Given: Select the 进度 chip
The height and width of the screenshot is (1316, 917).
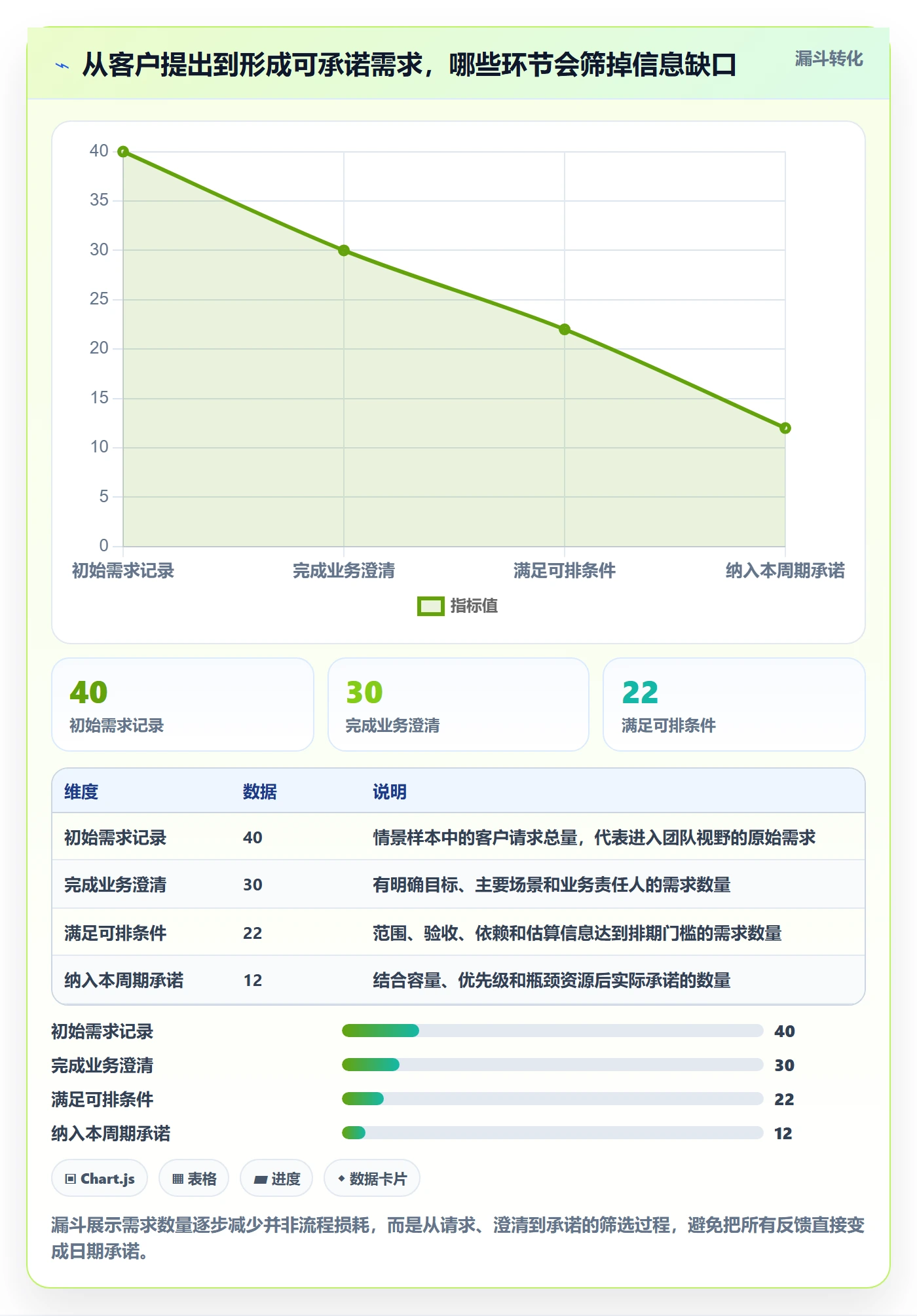Looking at the screenshot, I should [276, 1179].
